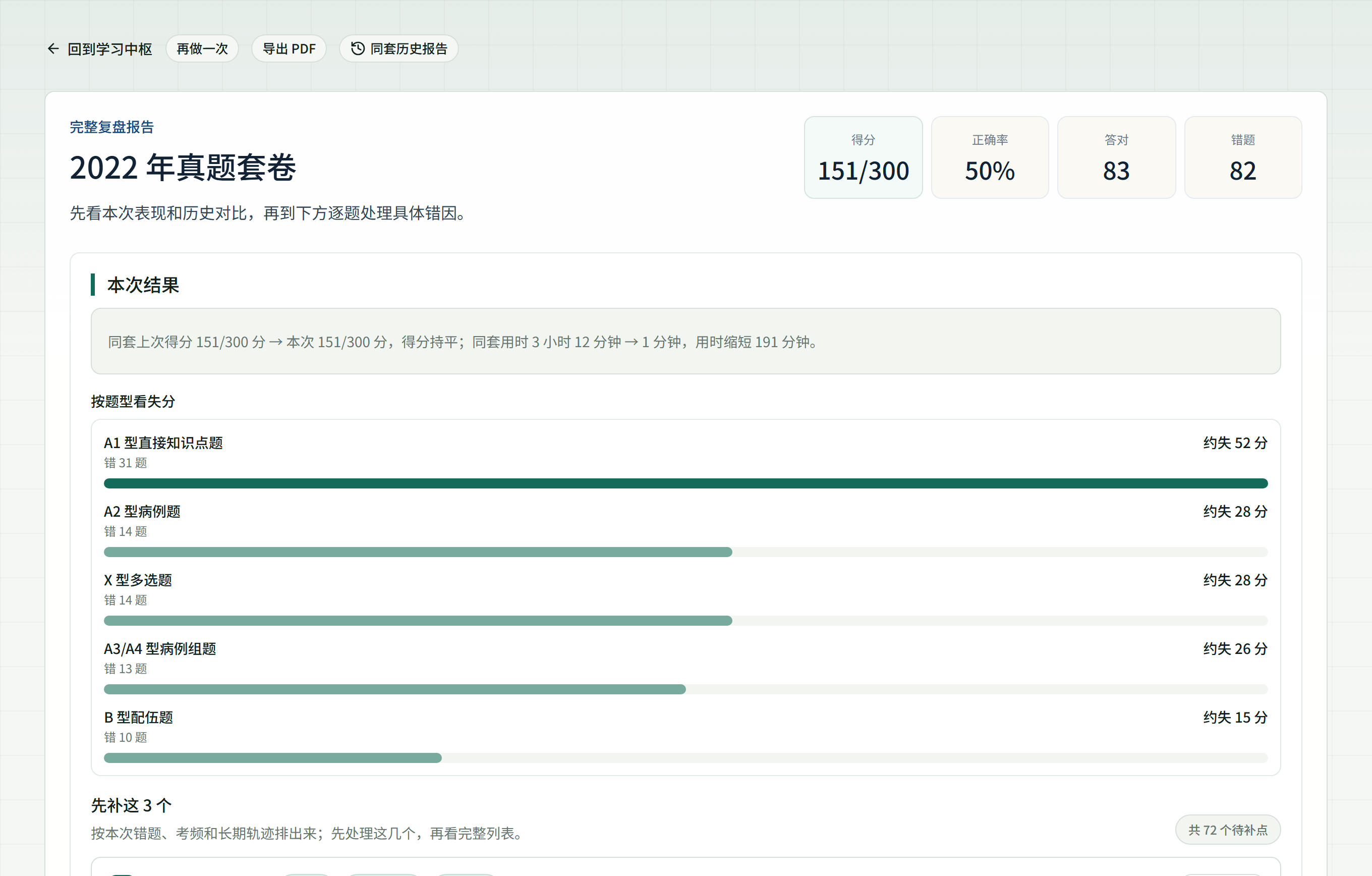This screenshot has width=1372, height=876.
Task: Click the back arrow icon
Action: pos(53,49)
